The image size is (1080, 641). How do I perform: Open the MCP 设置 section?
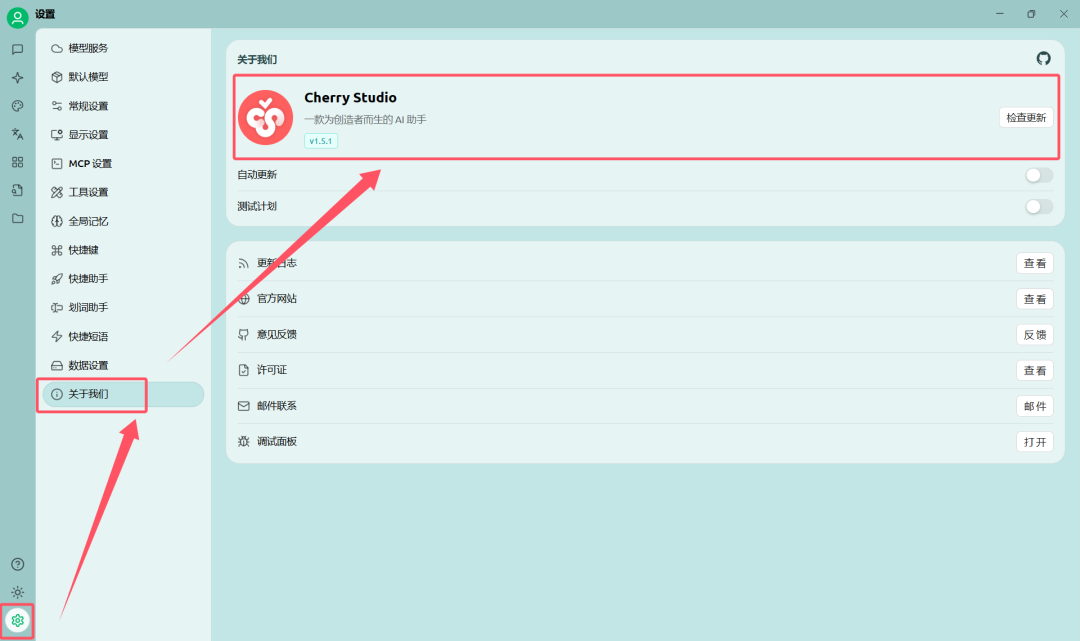click(123, 164)
